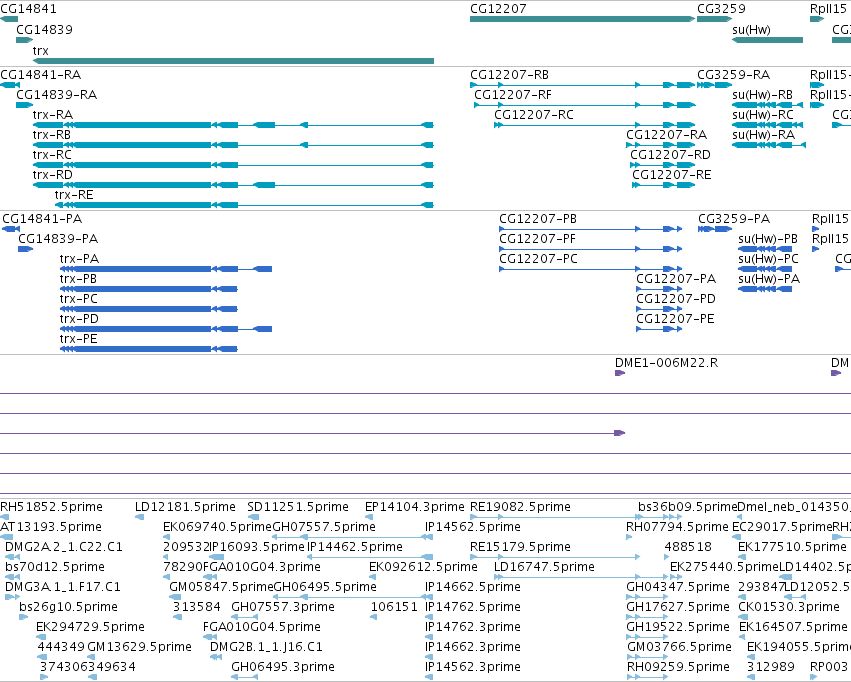The width and height of the screenshot is (851, 682).
Task: Open the trx-RC transcript label
Action: click(52, 155)
